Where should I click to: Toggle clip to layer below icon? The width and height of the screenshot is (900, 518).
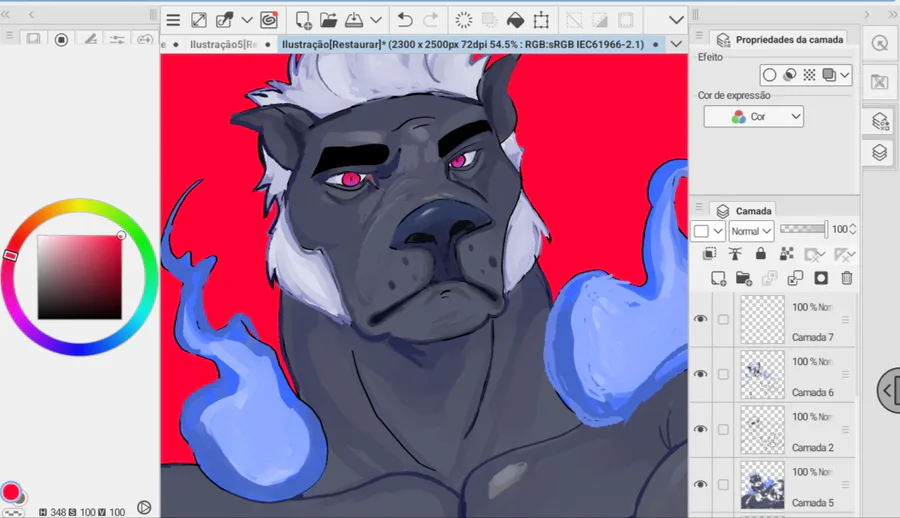click(x=709, y=254)
